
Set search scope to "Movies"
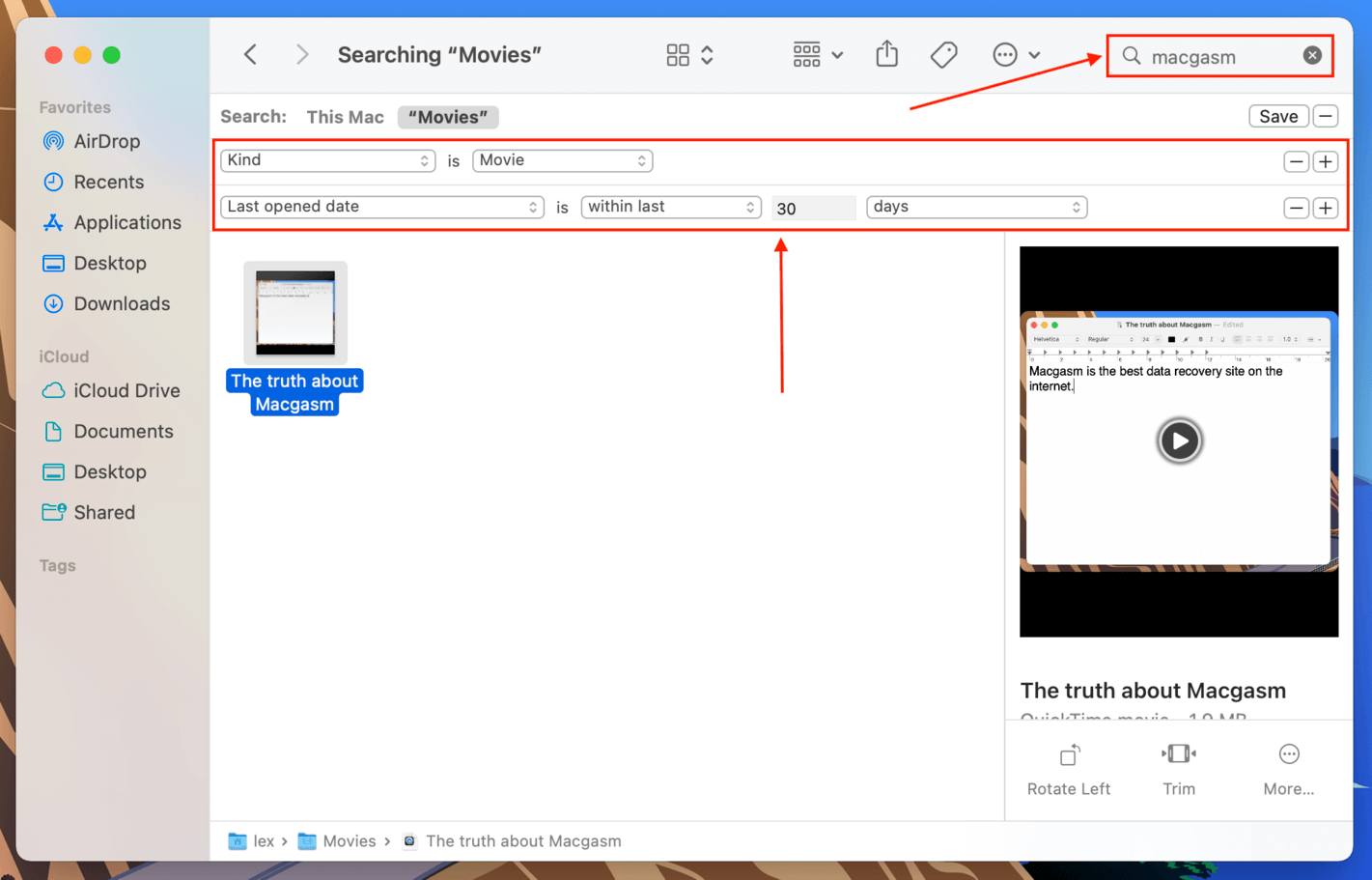(x=448, y=117)
